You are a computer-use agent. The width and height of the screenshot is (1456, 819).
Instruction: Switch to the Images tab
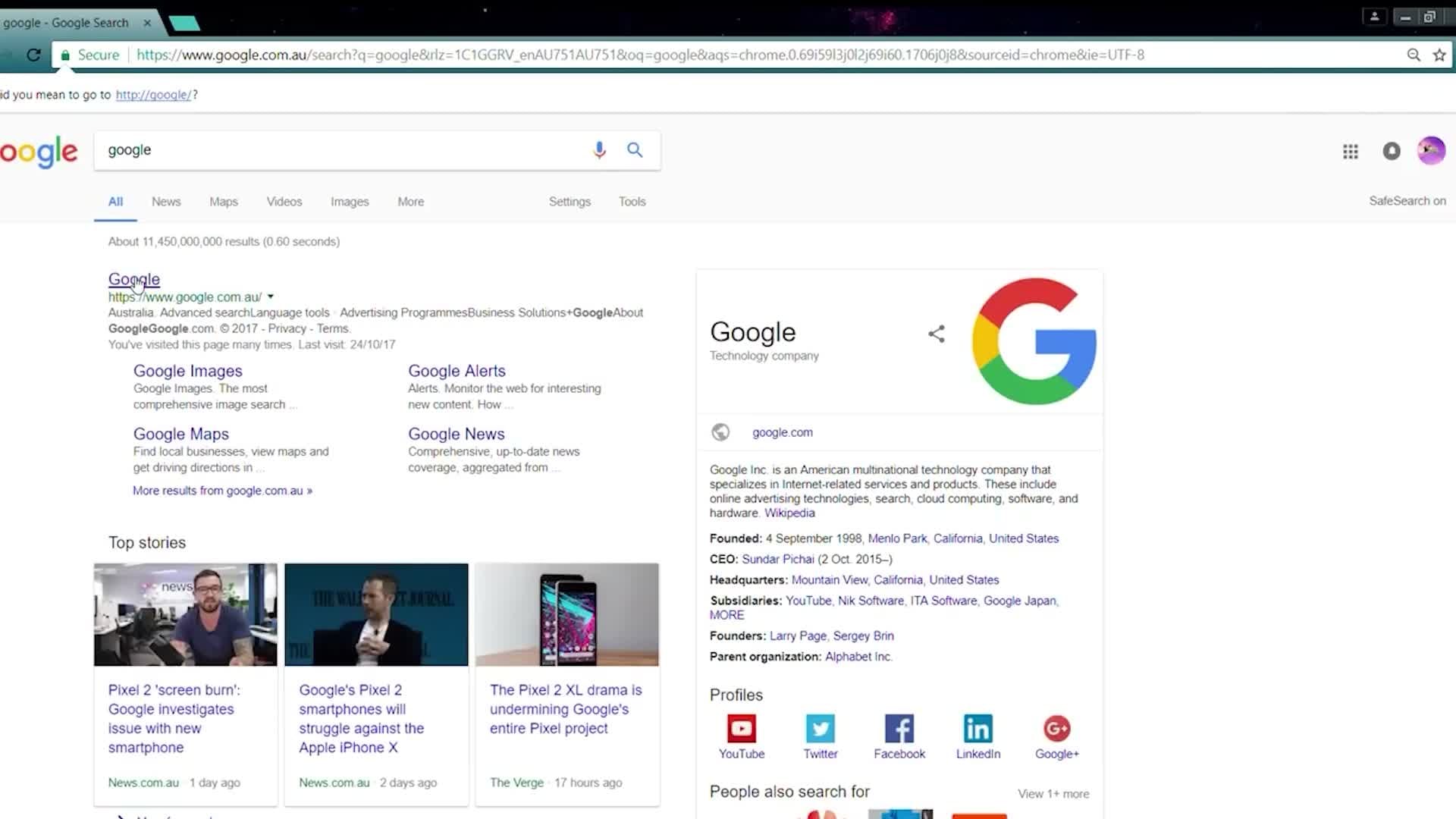coord(350,202)
